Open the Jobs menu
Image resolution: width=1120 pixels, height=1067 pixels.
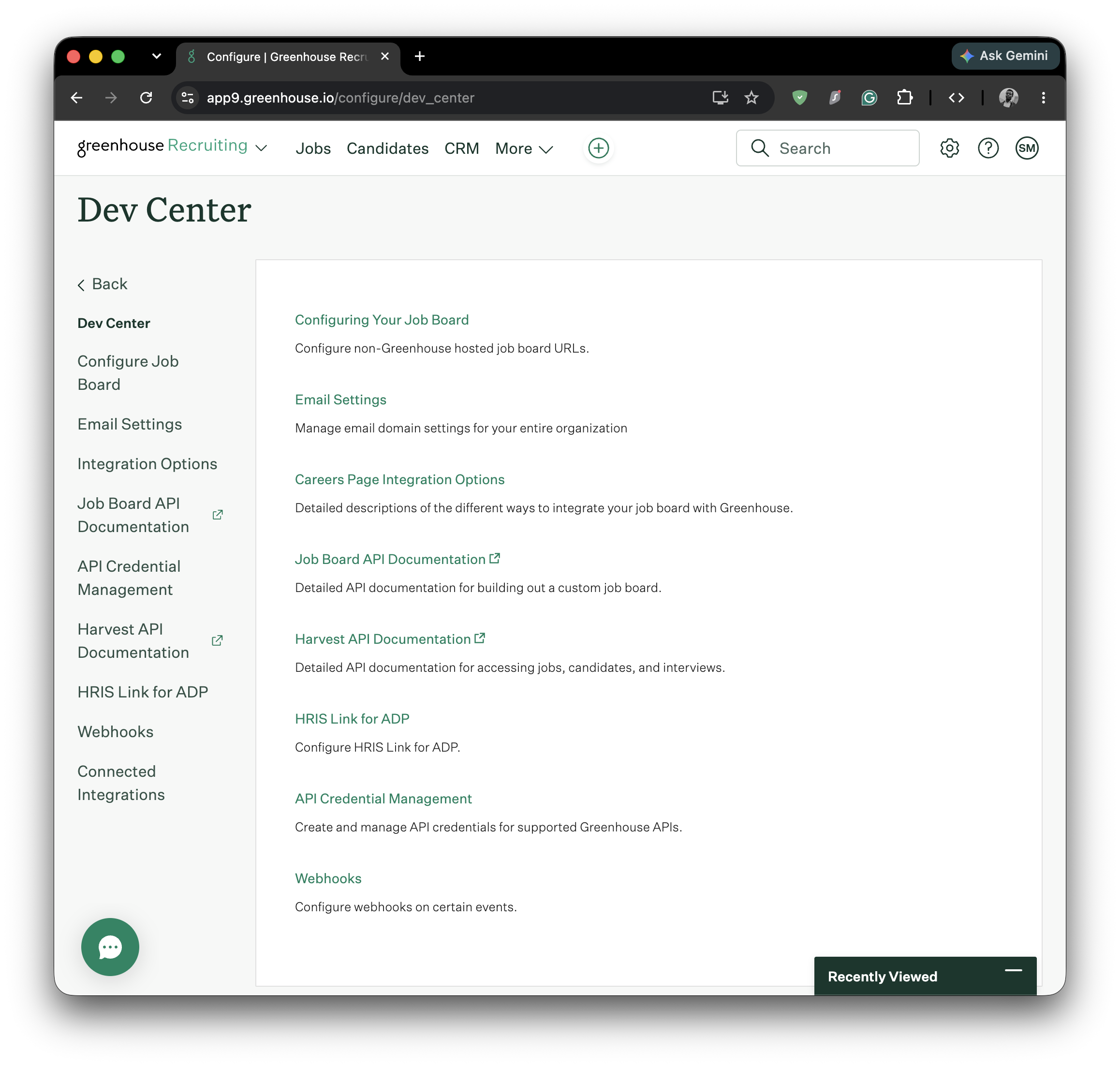coord(313,148)
